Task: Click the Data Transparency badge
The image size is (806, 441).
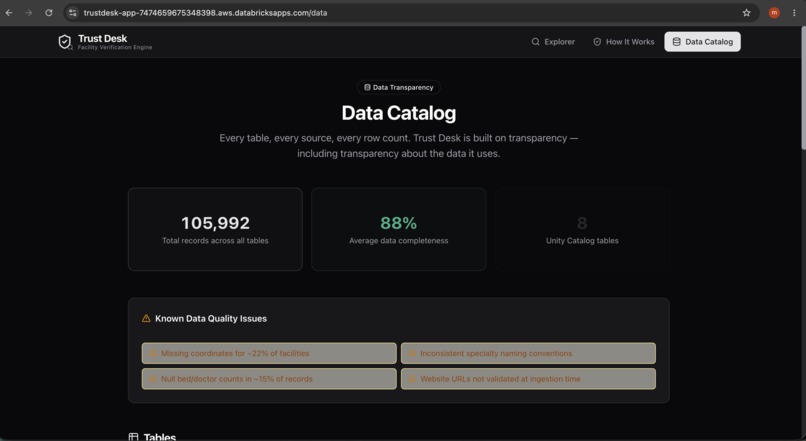Action: (x=398, y=87)
